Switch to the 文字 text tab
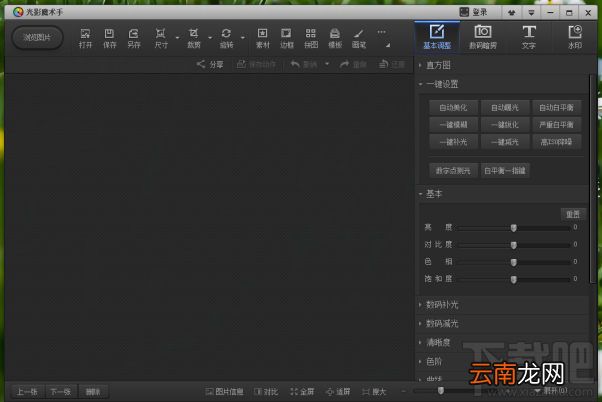602x402 pixels. 529,37
